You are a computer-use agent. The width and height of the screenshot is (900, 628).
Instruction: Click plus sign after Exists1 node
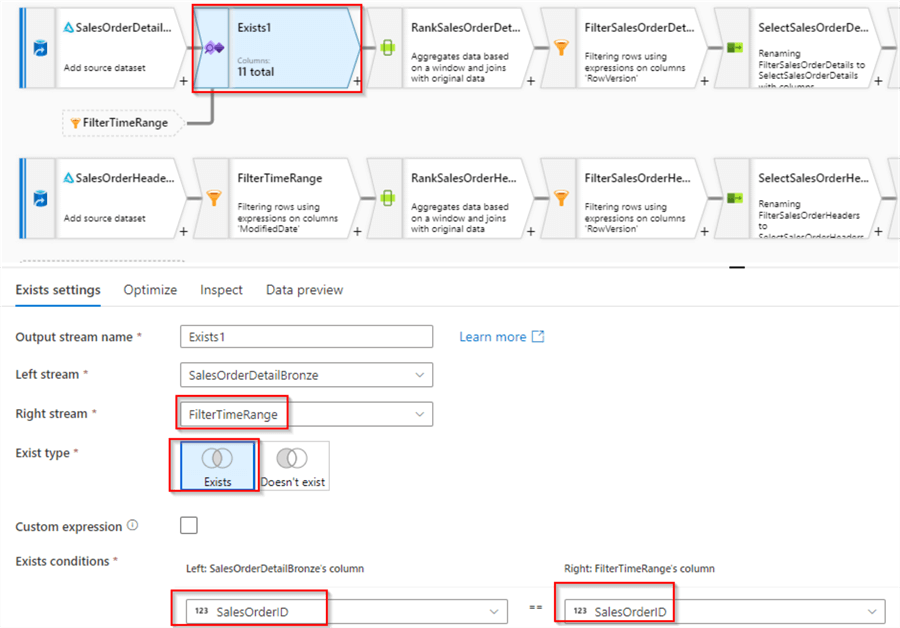tap(357, 81)
